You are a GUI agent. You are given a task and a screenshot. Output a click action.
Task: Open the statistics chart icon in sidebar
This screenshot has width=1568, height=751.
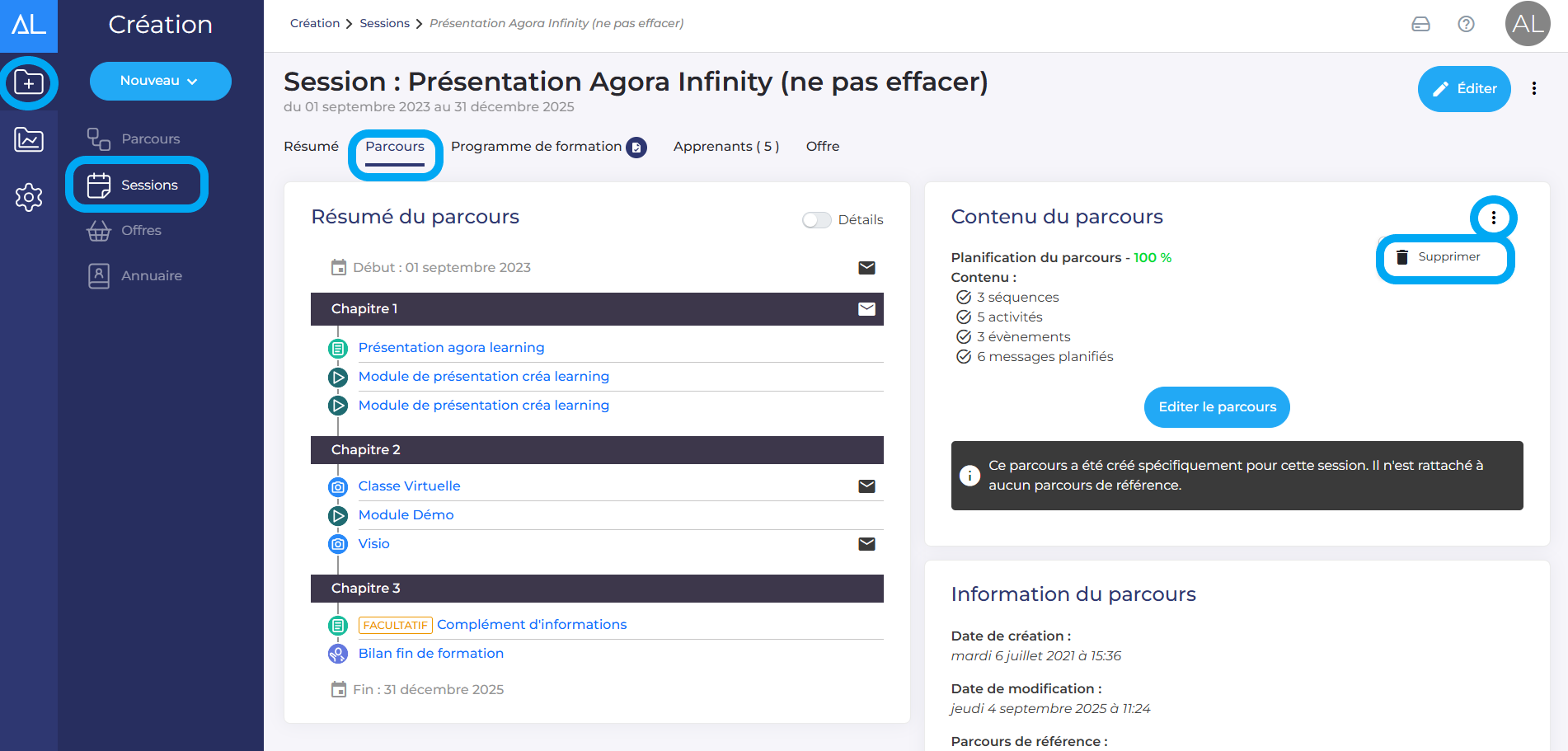[29, 140]
